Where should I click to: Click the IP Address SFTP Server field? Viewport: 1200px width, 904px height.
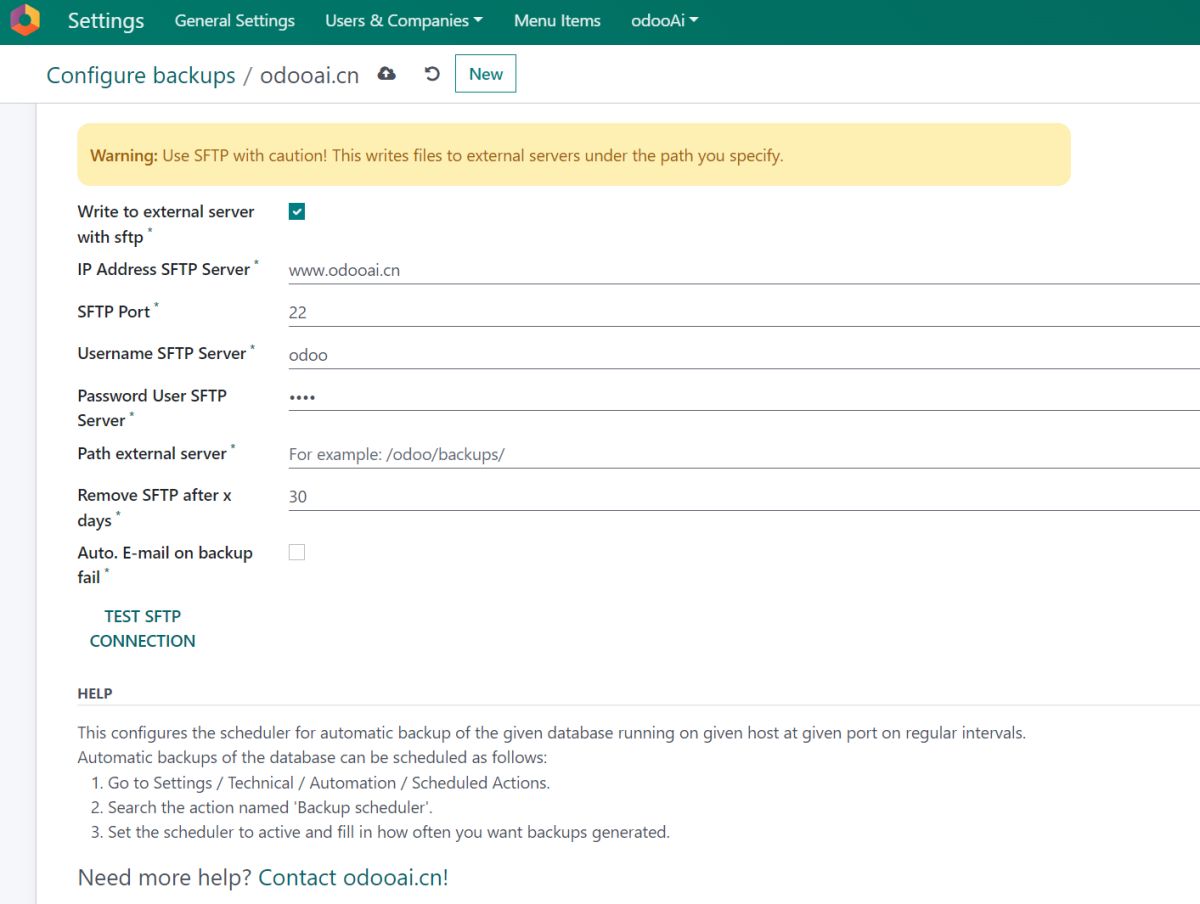(740, 270)
